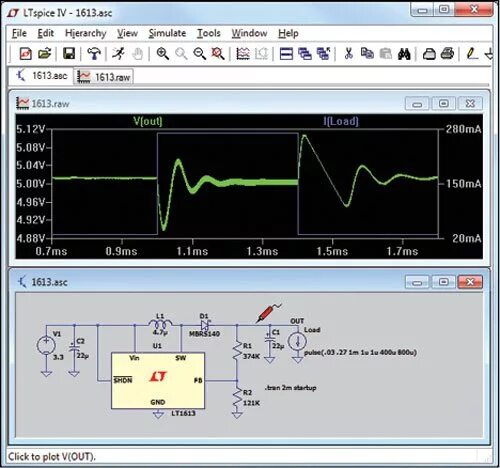
Task: Click the 280mA right axis label
Action: coord(464,129)
